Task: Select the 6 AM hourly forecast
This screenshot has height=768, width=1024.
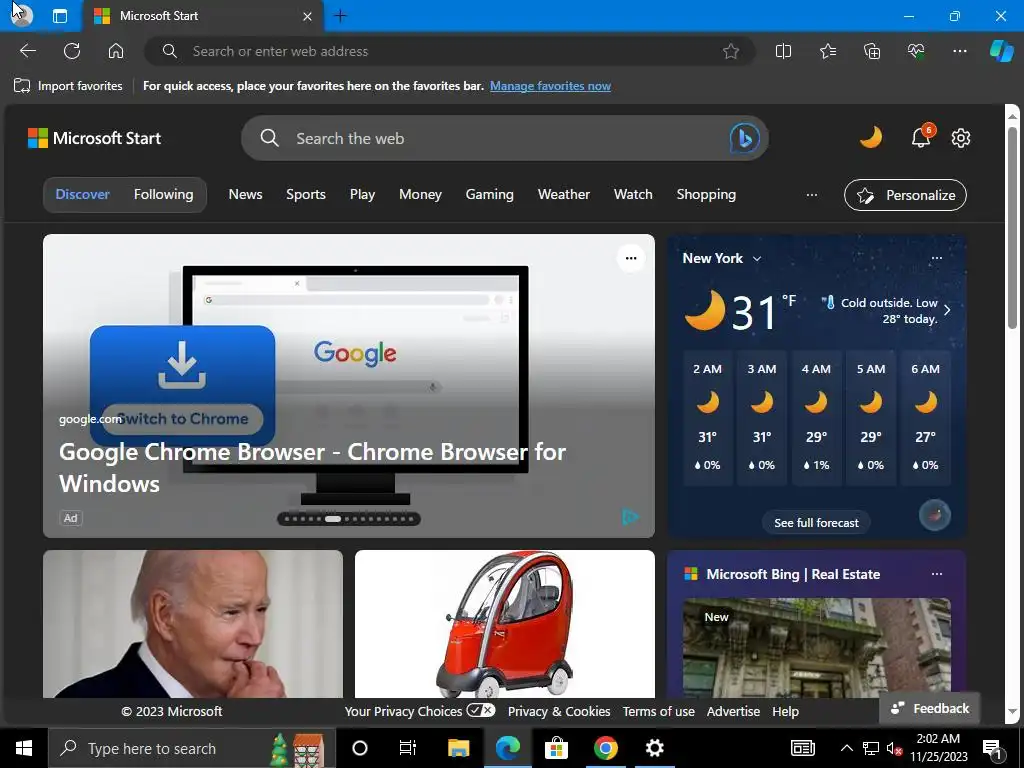Action: click(925, 417)
